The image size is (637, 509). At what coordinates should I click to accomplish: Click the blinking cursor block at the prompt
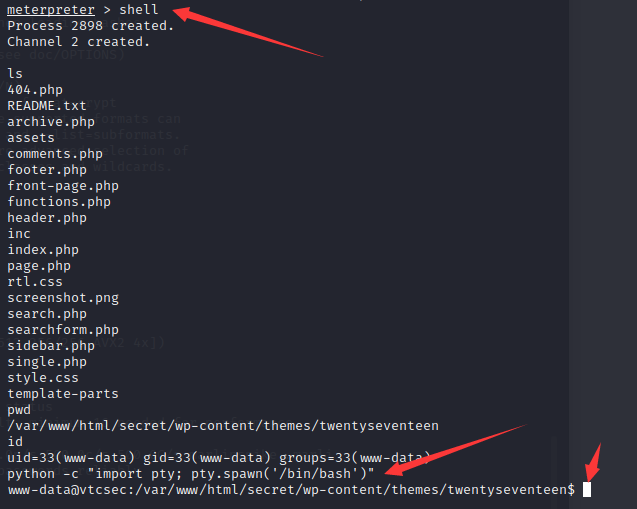(587, 490)
